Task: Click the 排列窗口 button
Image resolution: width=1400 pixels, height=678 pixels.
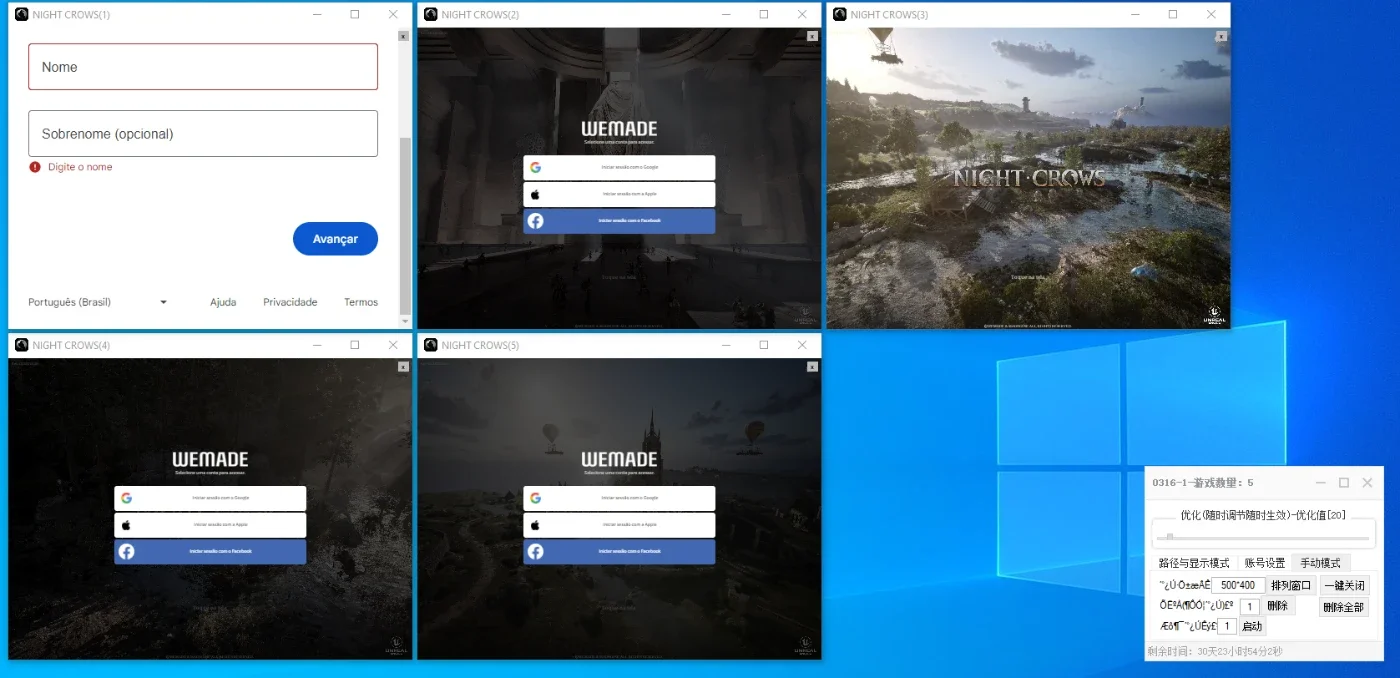Action: (x=1291, y=585)
